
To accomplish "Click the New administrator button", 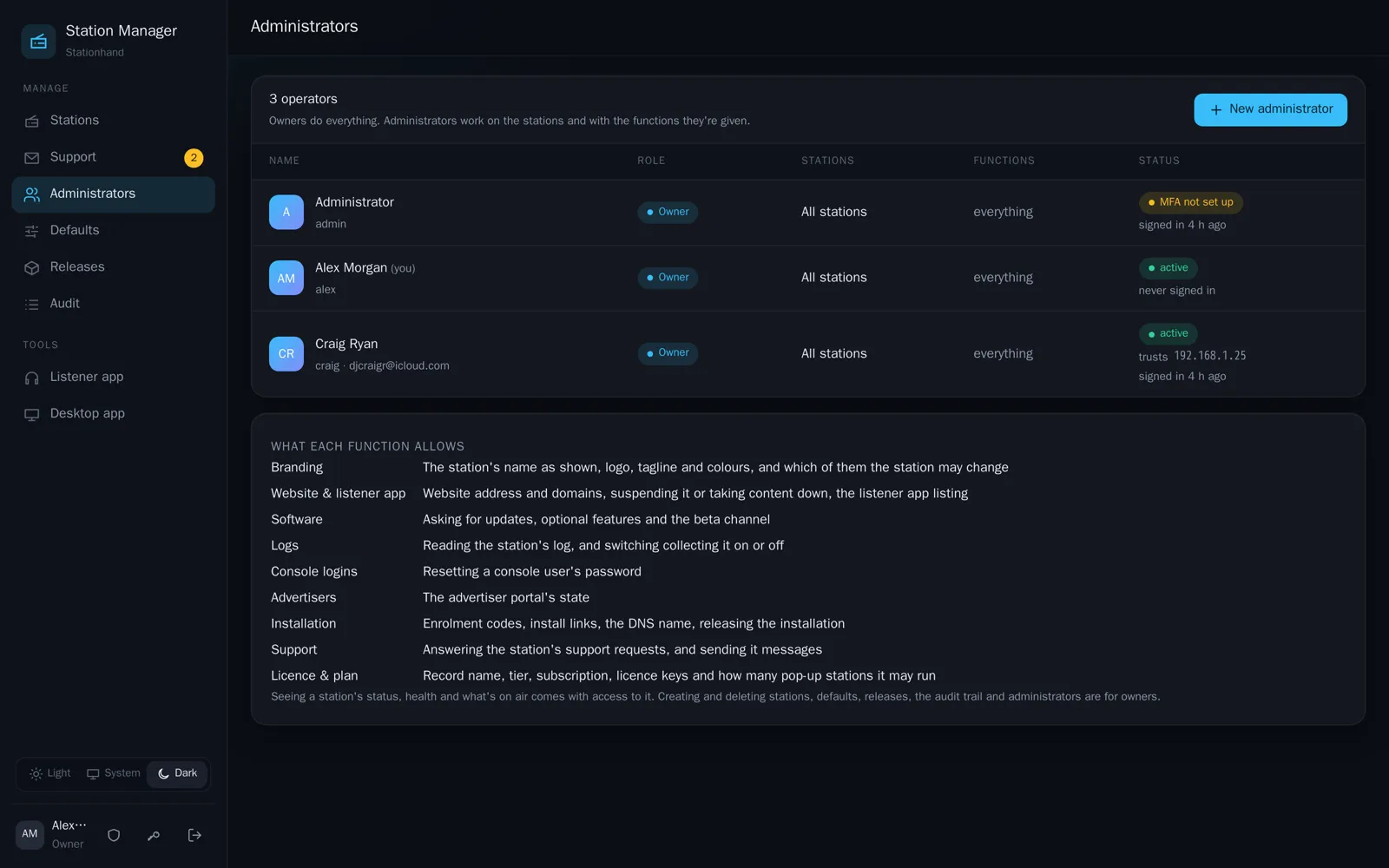I will tap(1270, 110).
